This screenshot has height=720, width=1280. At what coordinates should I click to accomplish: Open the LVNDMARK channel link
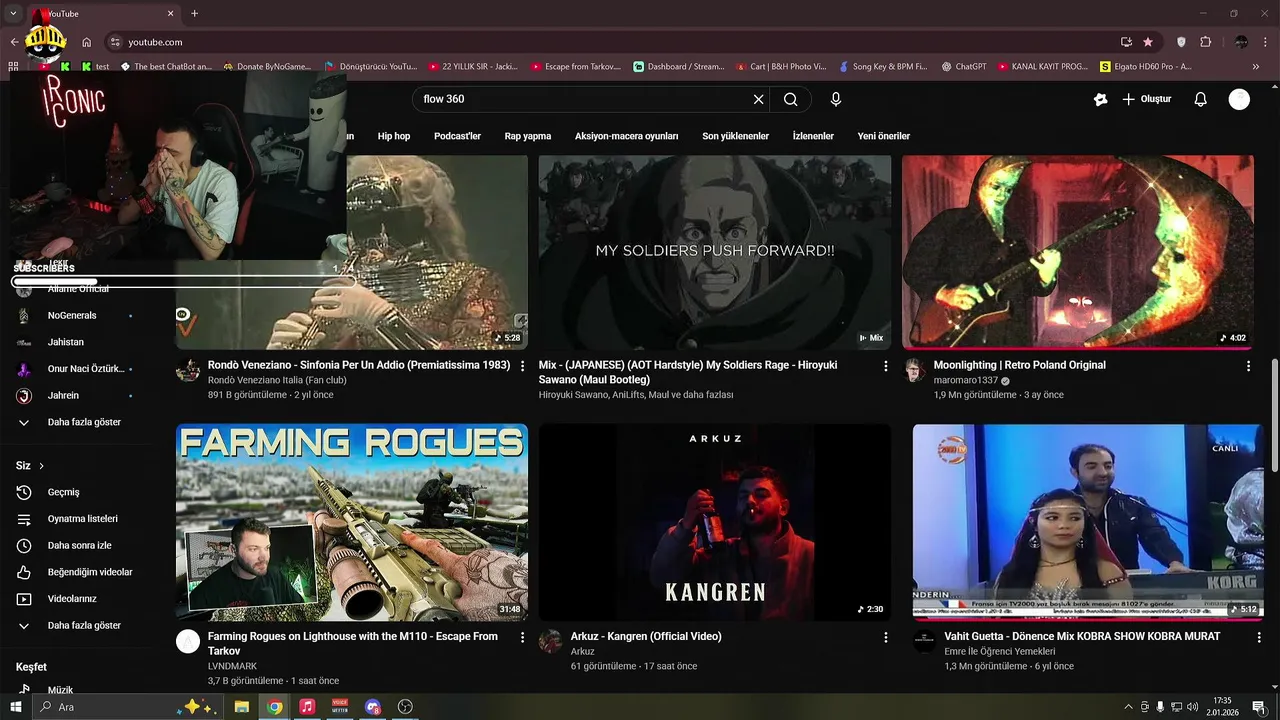(232, 666)
